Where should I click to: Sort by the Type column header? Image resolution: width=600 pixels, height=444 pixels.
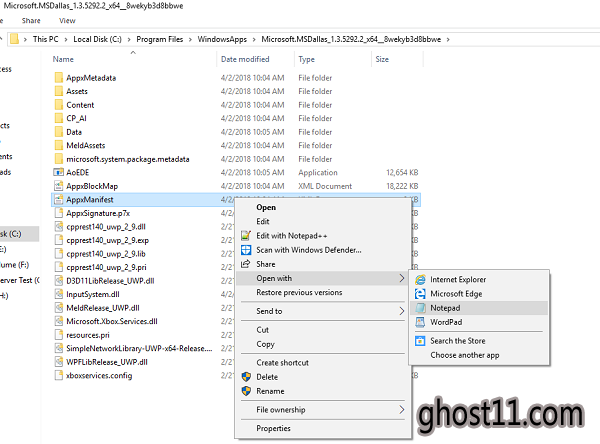pos(307,59)
